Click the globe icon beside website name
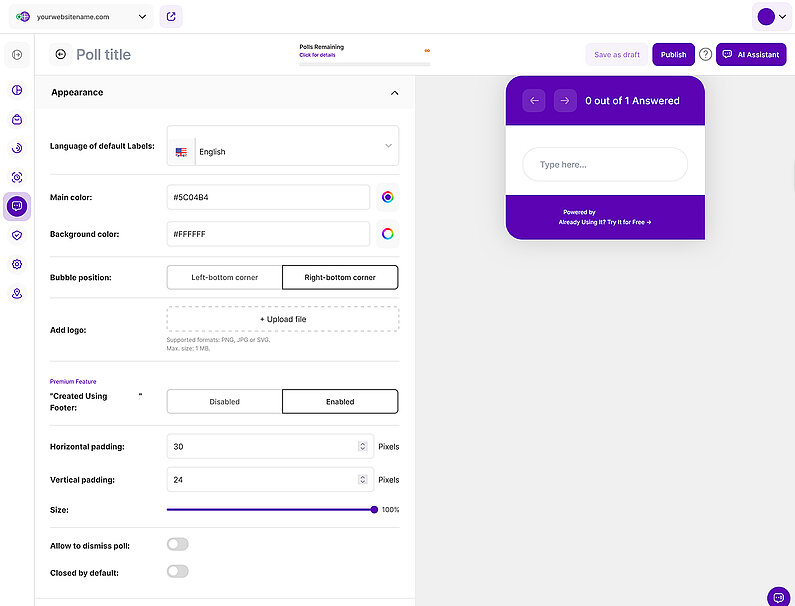This screenshot has height=606, width=795. (23, 17)
